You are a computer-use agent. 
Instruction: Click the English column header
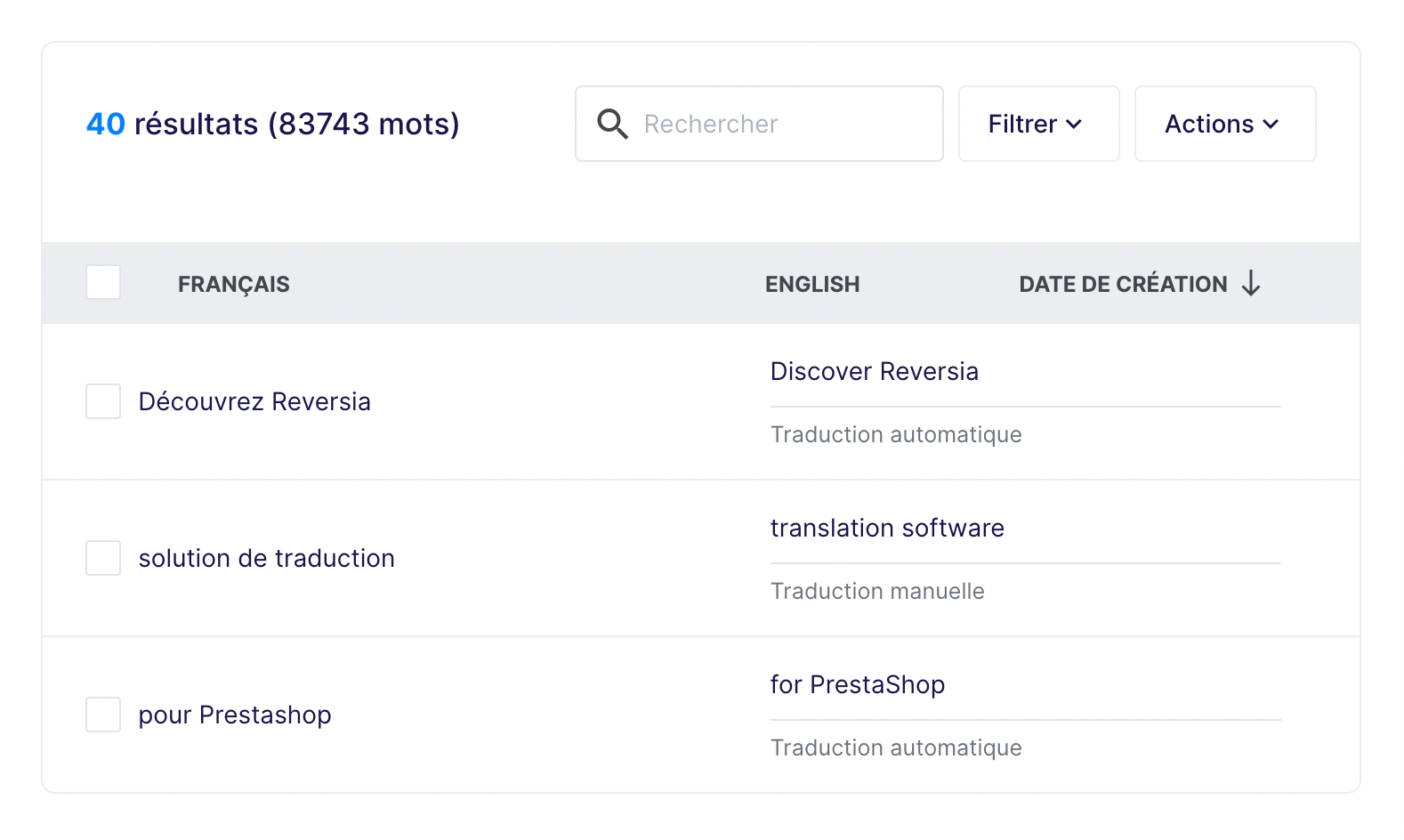[x=812, y=284]
